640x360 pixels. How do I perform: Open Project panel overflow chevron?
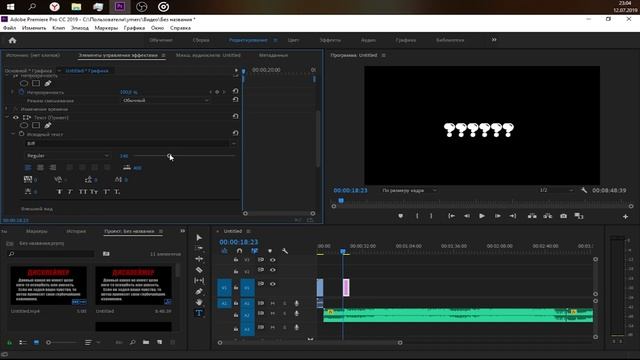182,231
